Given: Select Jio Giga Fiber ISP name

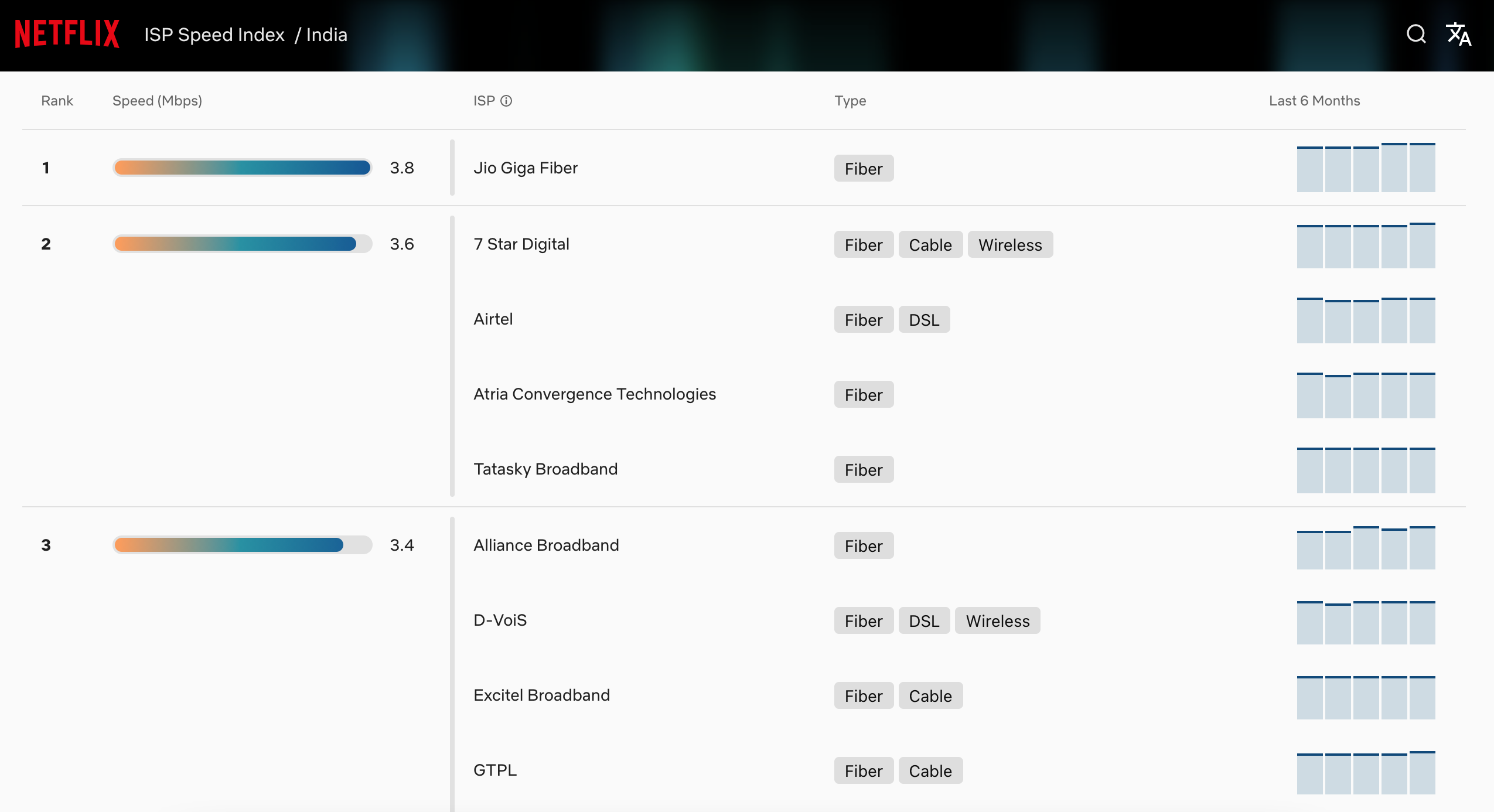Looking at the screenshot, I should click(526, 168).
